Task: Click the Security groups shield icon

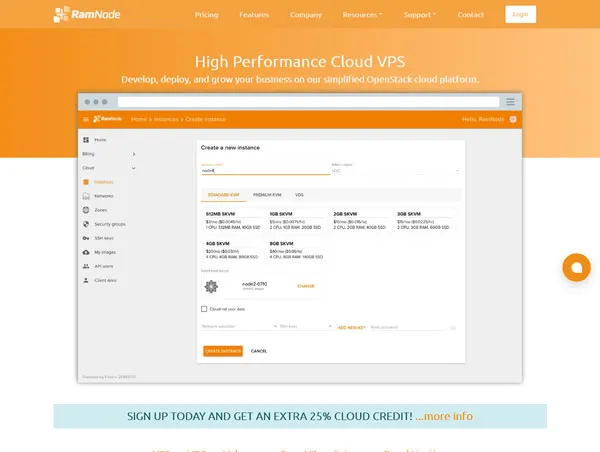Action: (86, 224)
